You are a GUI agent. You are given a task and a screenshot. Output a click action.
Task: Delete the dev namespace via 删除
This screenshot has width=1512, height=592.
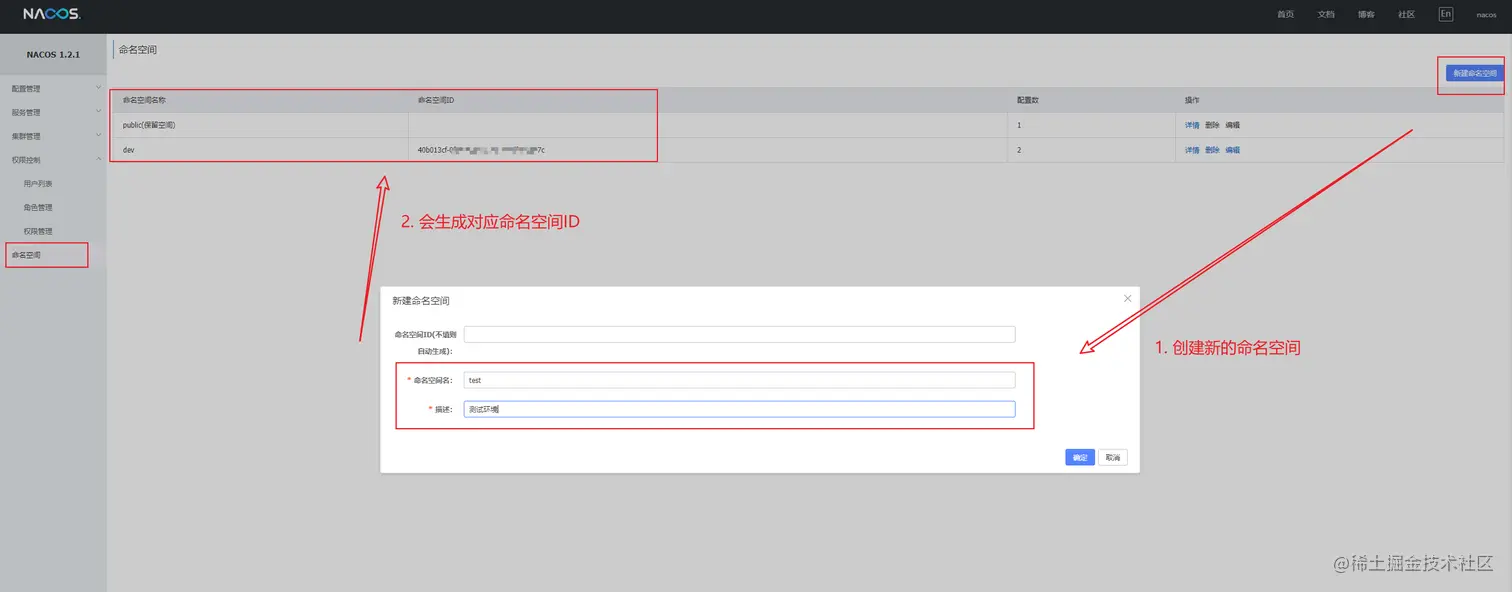point(1212,150)
